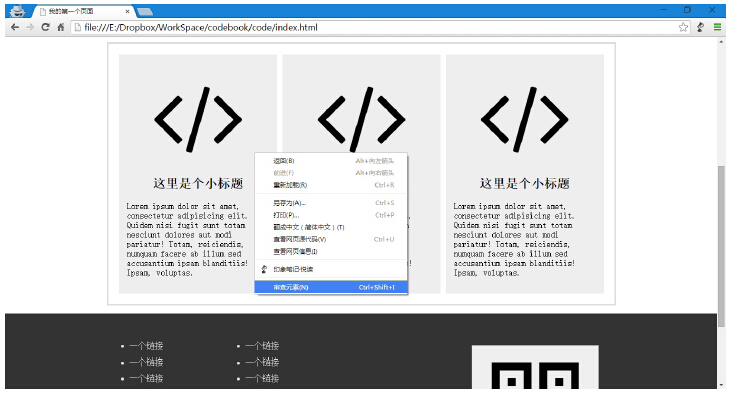Image resolution: width=731 pixels, height=394 pixels.
Task: Click the scrollbar up arrow
Action: pos(722,41)
